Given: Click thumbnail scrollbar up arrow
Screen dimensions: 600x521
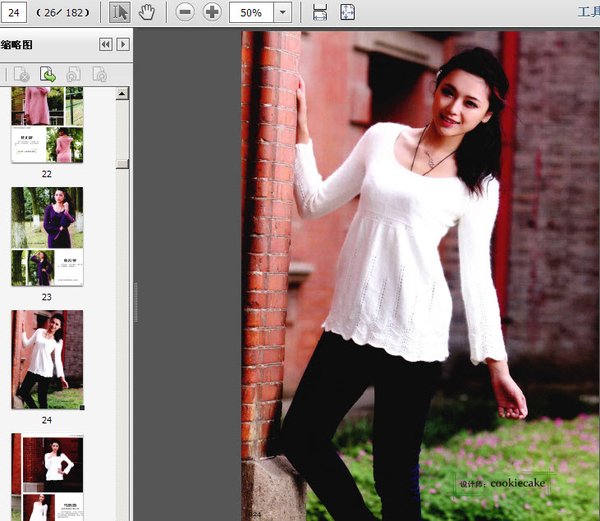Looking at the screenshot, I should 122,94.
